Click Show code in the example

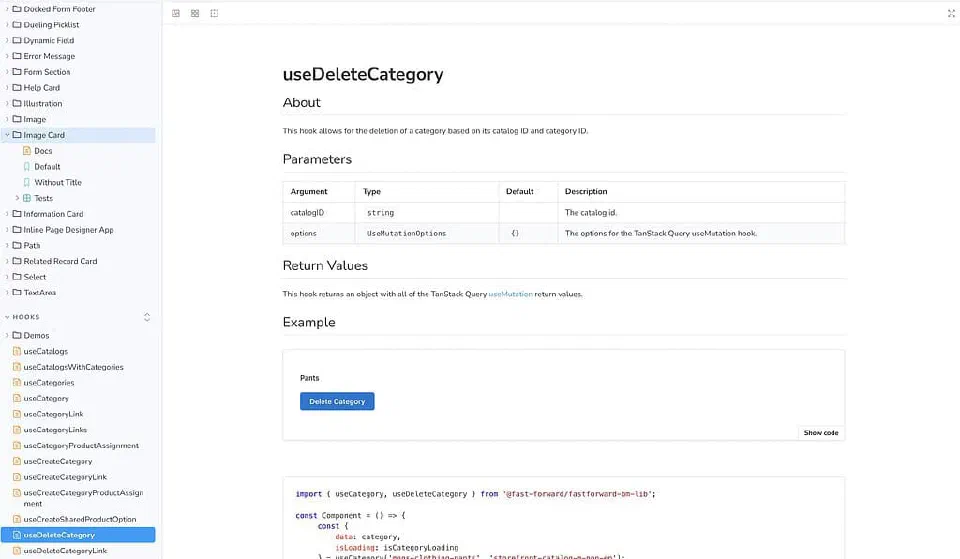820,433
